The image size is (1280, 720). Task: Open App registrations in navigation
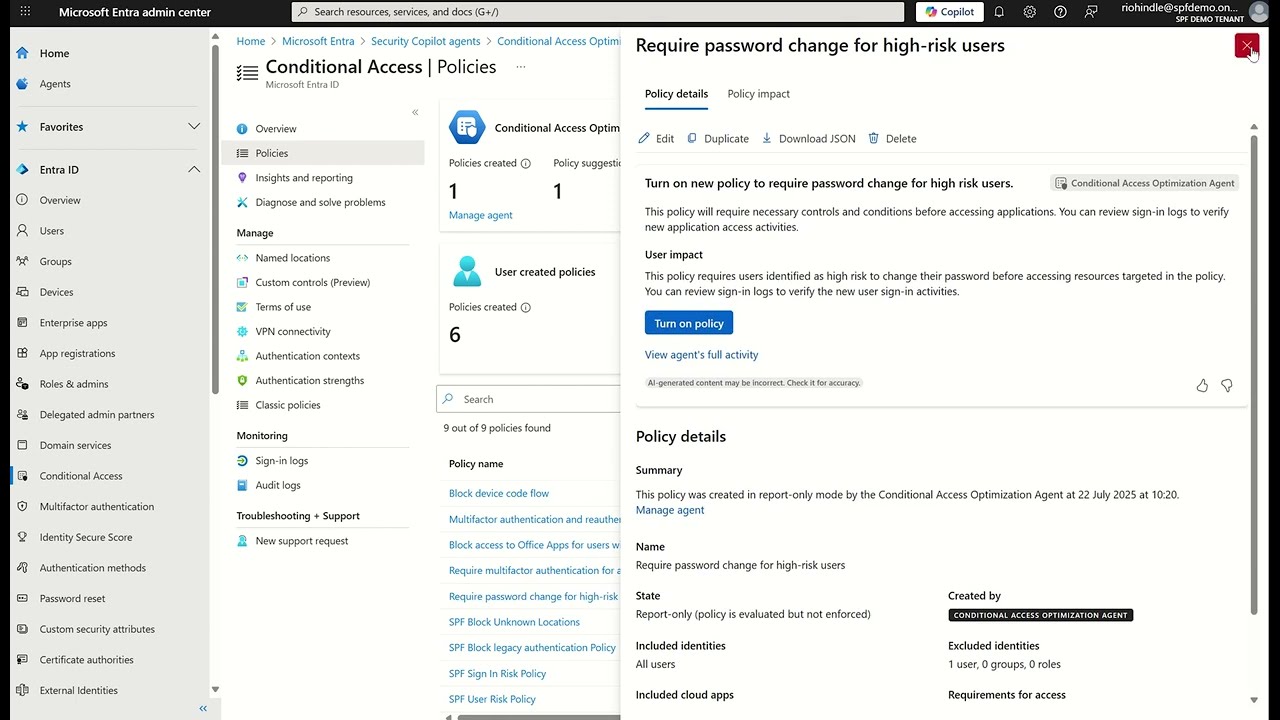click(x=77, y=354)
